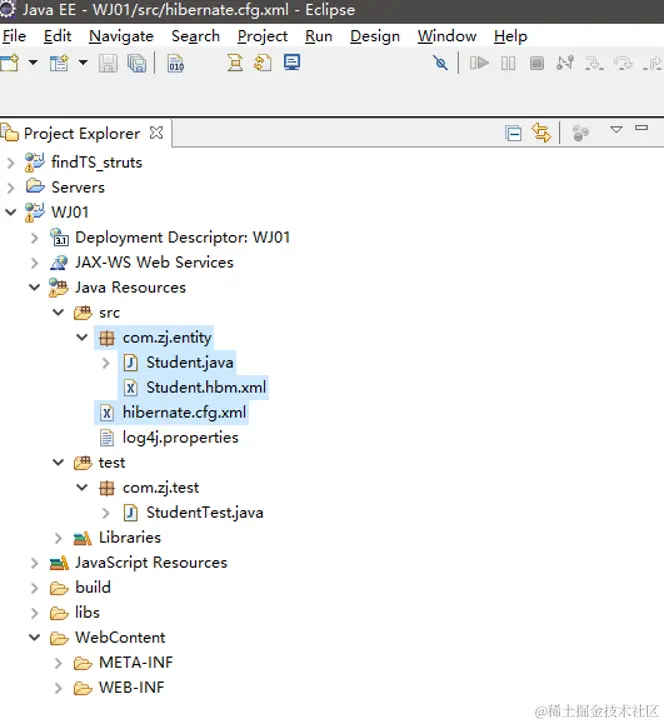Click the Servers folder icon
664x724 pixels.
tap(35, 186)
